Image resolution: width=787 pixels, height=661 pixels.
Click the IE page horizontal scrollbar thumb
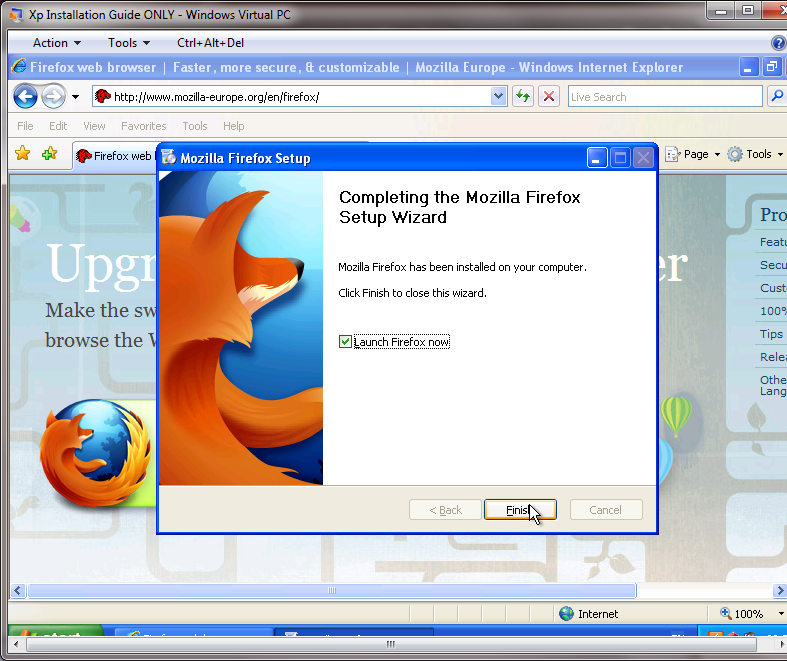coord(332,590)
